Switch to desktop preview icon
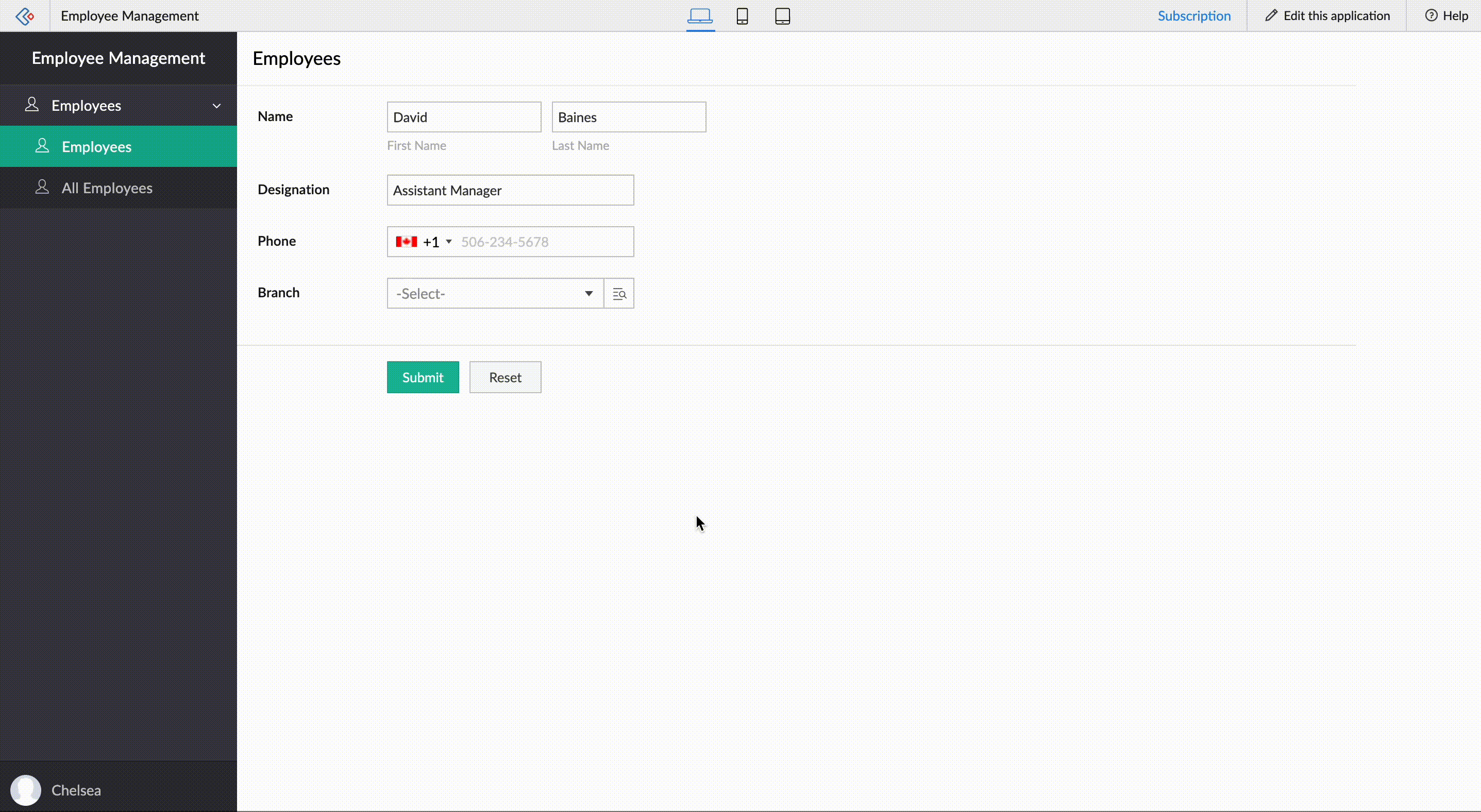Viewport: 1481px width, 812px height. tap(700, 15)
